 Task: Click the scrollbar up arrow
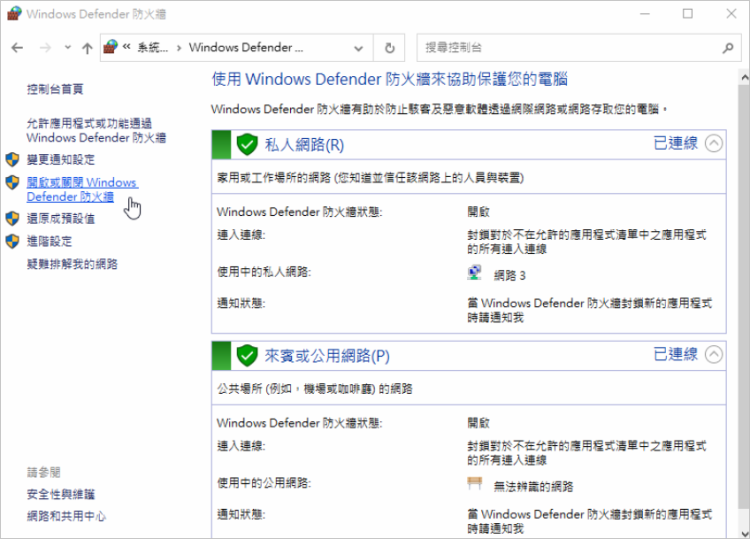tap(745, 77)
